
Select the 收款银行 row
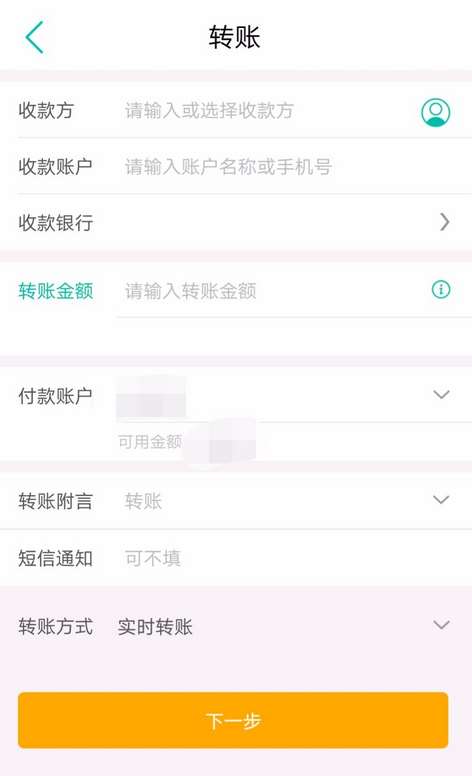click(236, 223)
